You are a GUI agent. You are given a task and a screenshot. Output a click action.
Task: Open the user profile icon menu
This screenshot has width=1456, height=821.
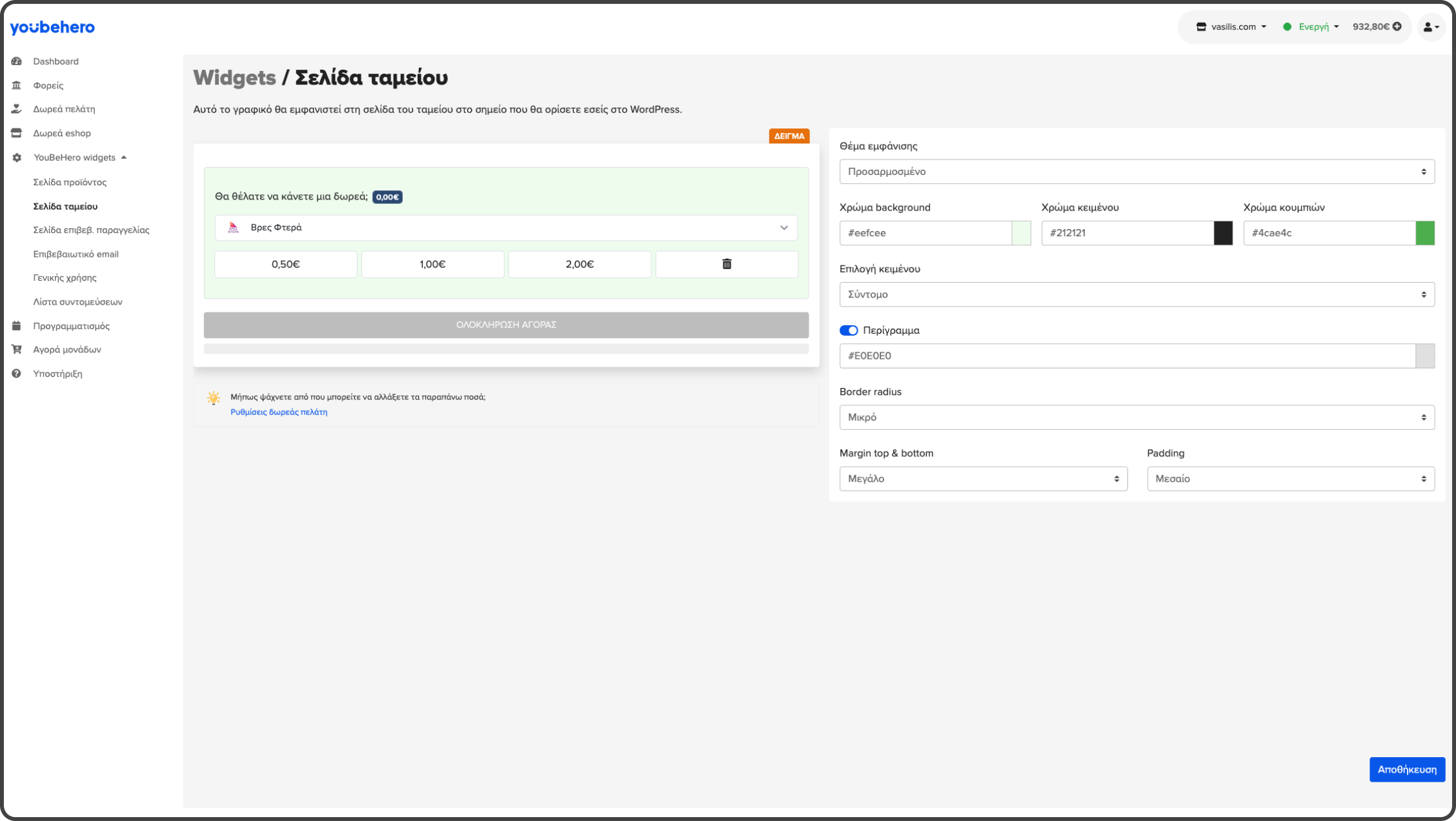[1431, 27]
